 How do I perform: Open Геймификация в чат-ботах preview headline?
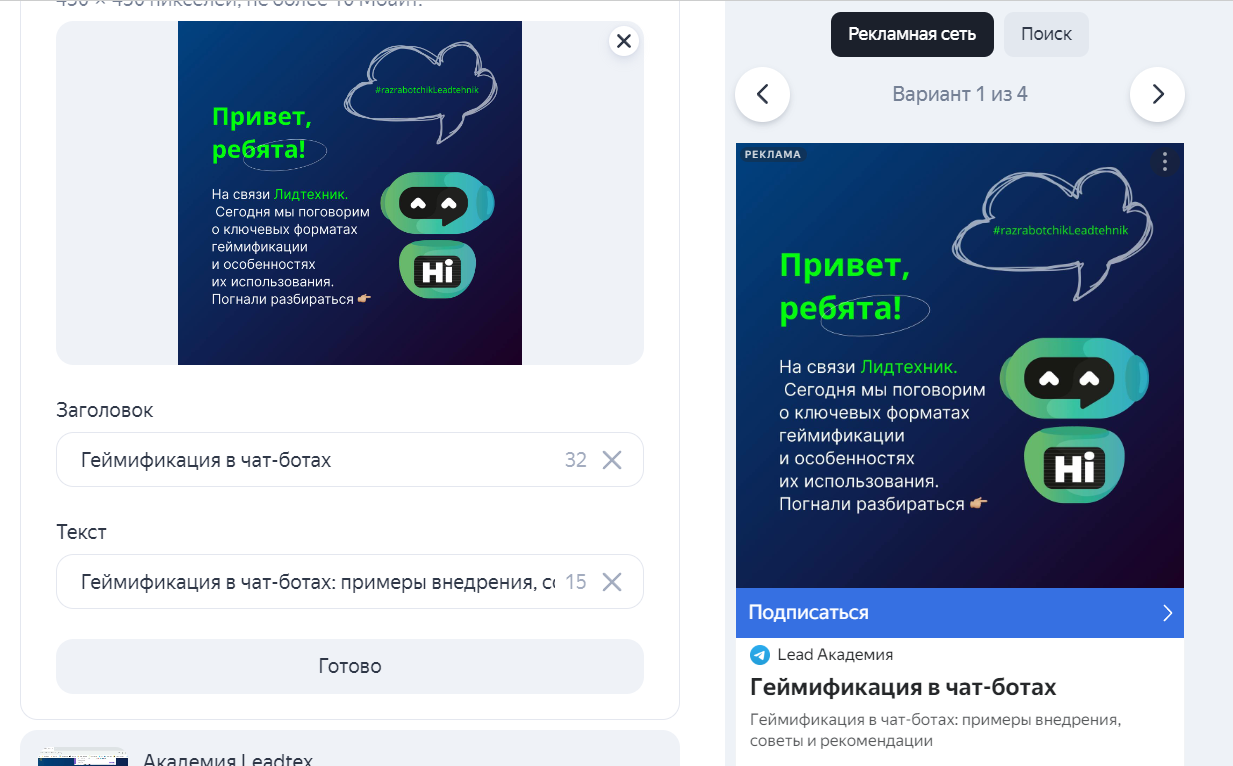(903, 687)
